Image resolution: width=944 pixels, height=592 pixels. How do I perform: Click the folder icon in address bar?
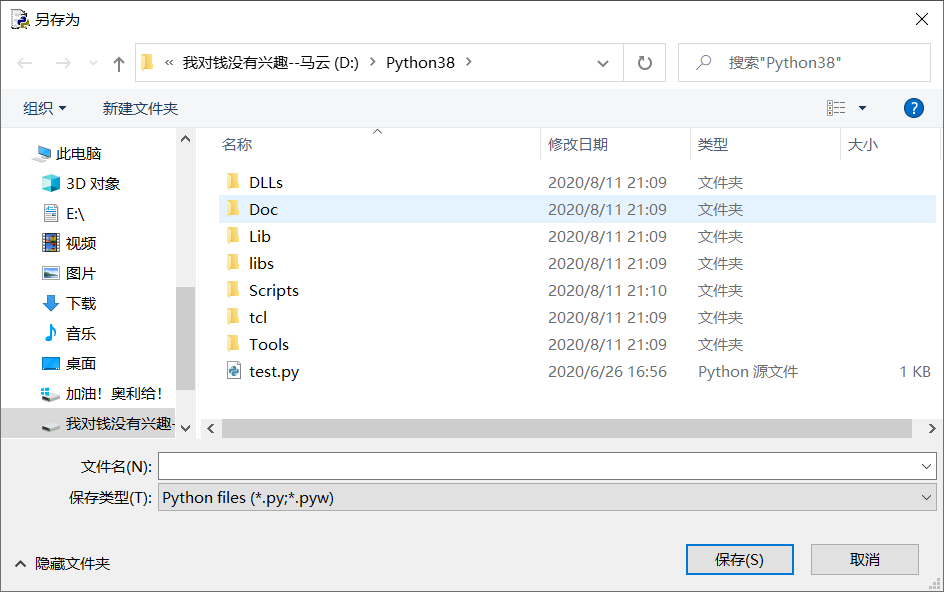pos(148,62)
